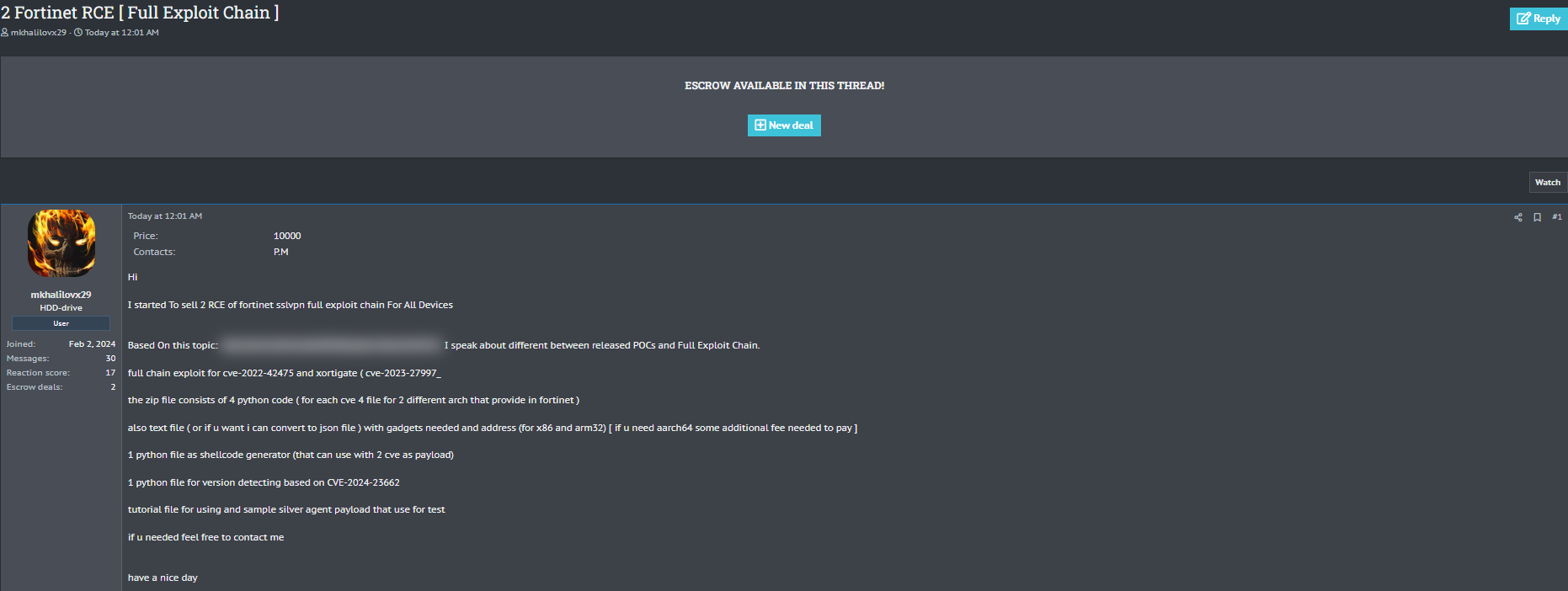Click the thread header timestamp
1568x591 pixels.
click(121, 33)
